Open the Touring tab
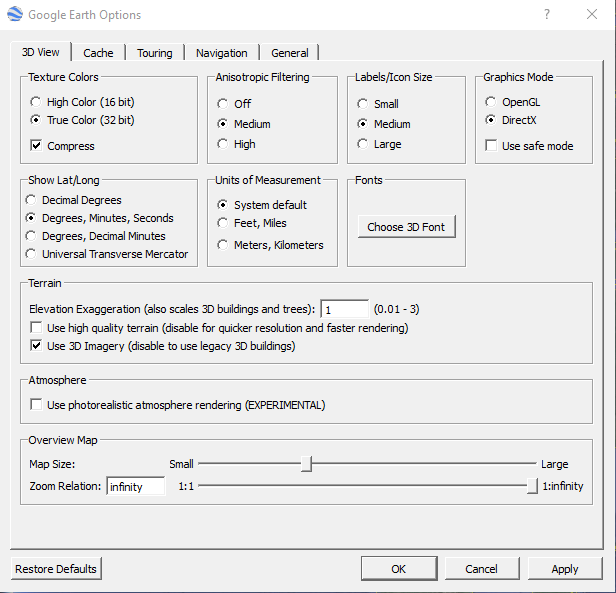 click(x=155, y=53)
